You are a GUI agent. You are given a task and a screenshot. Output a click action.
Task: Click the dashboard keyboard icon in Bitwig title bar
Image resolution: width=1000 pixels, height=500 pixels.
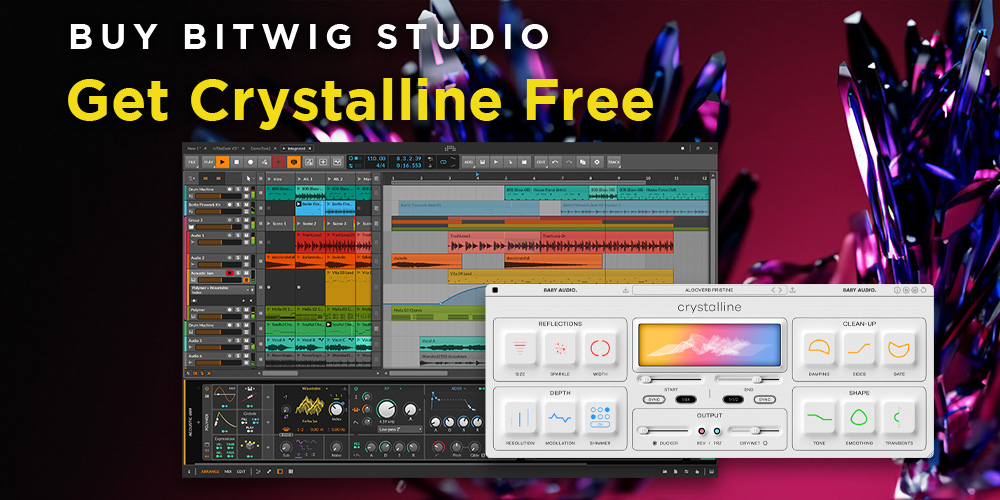(x=449, y=149)
